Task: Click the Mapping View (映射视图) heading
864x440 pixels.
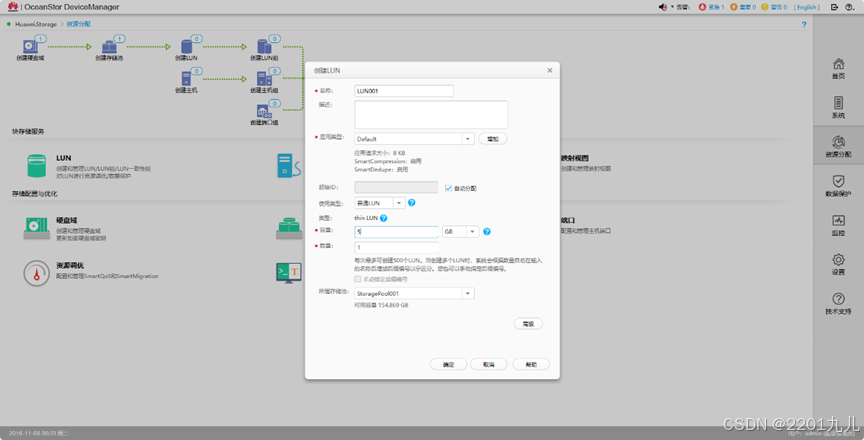Action: pyautogui.click(x=575, y=158)
